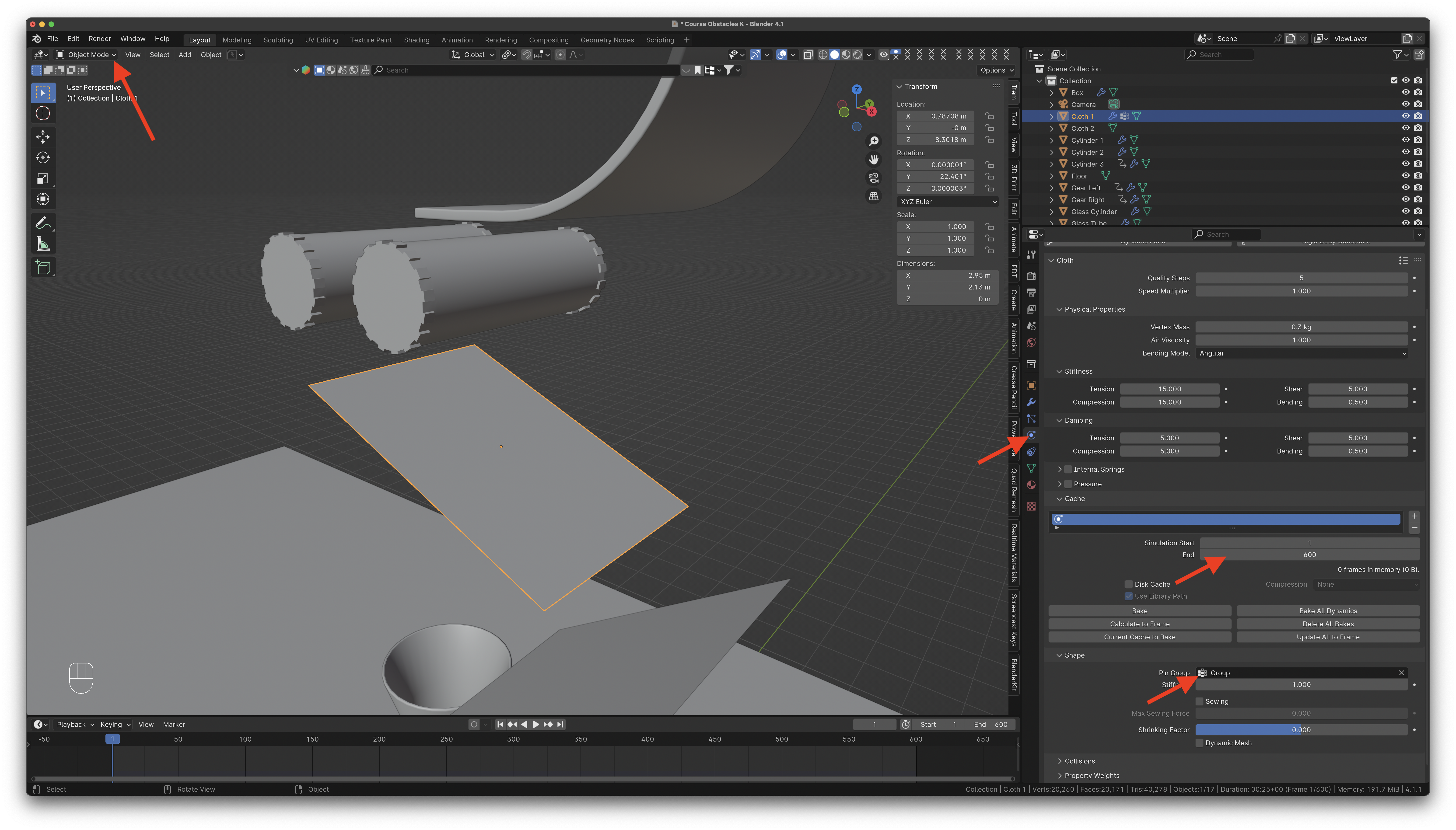Open the Render properties tab icon

tap(1031, 276)
